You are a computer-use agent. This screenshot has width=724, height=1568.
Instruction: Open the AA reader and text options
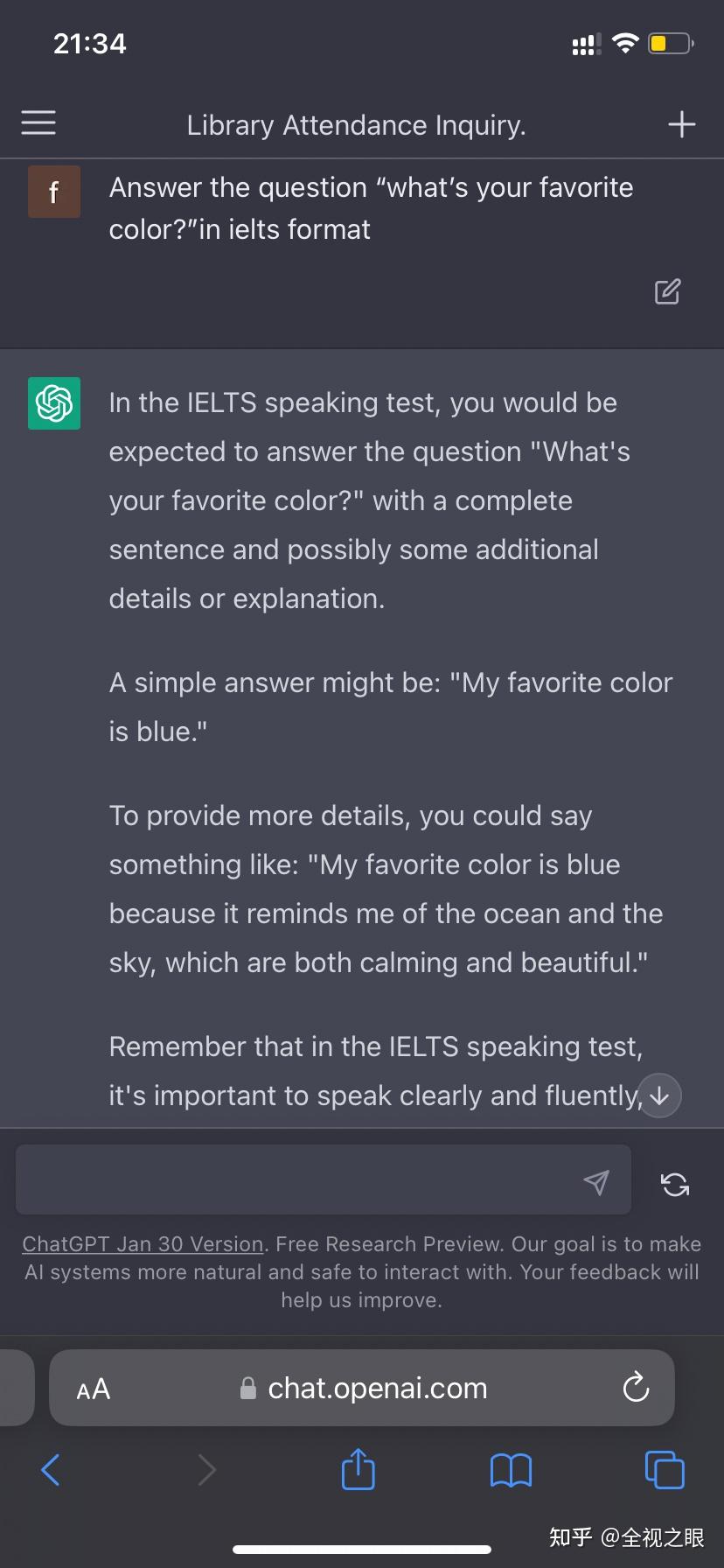94,1389
